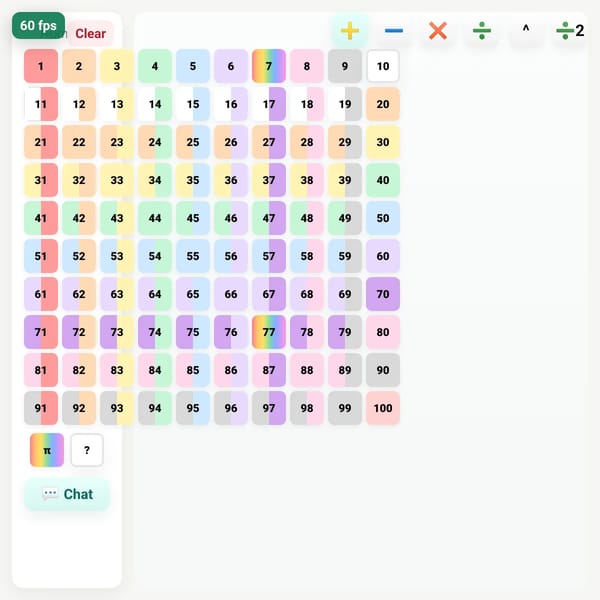
Task: Choose the yellow number 3 tile
Action: coord(117,66)
